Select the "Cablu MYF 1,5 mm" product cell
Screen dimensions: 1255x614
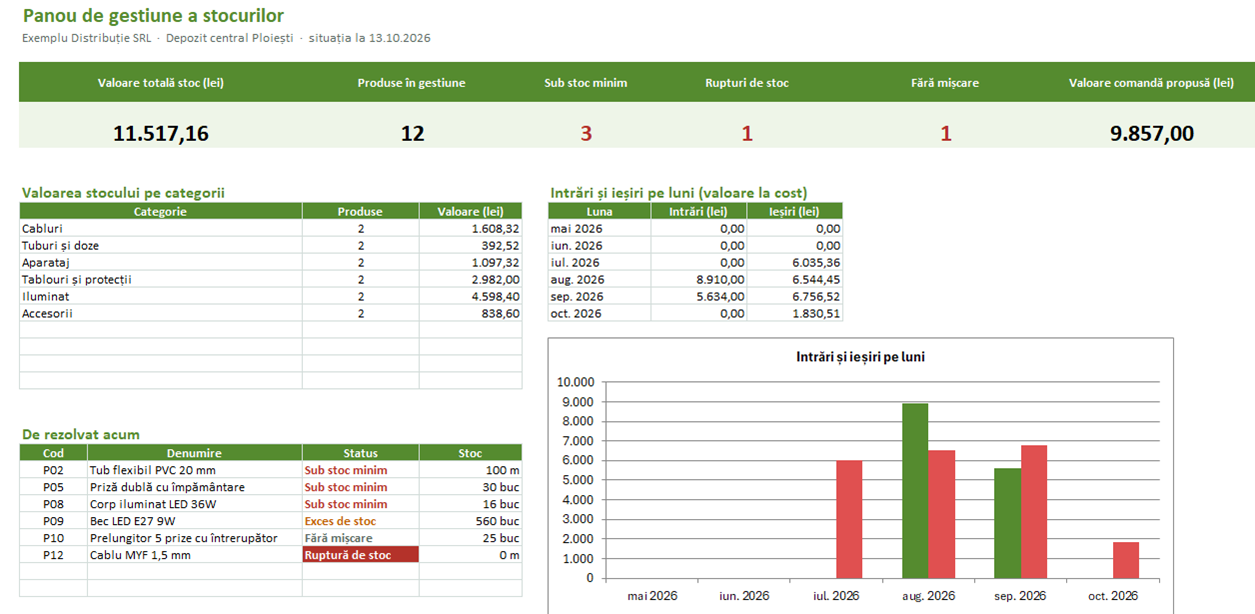(195, 555)
